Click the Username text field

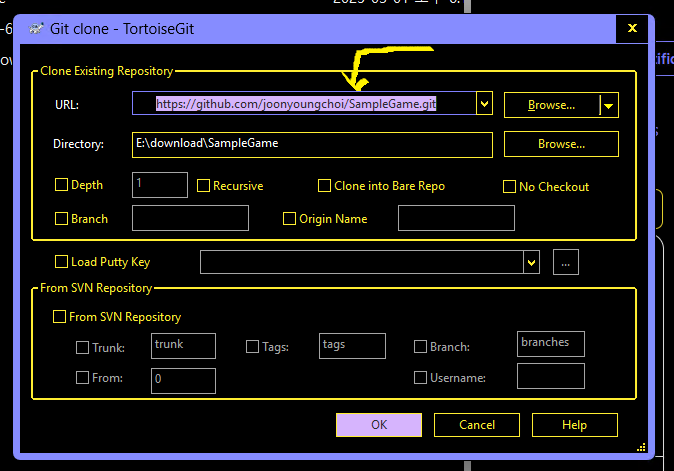551,376
